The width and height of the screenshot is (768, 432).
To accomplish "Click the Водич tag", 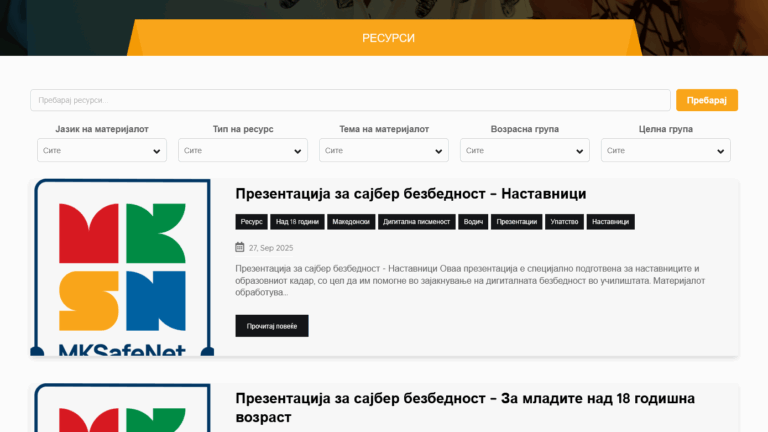I will (x=473, y=222).
